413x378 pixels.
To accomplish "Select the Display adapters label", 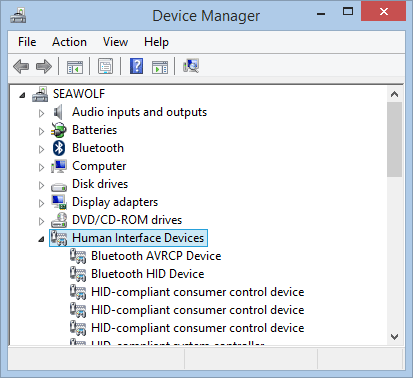I will point(115,202).
